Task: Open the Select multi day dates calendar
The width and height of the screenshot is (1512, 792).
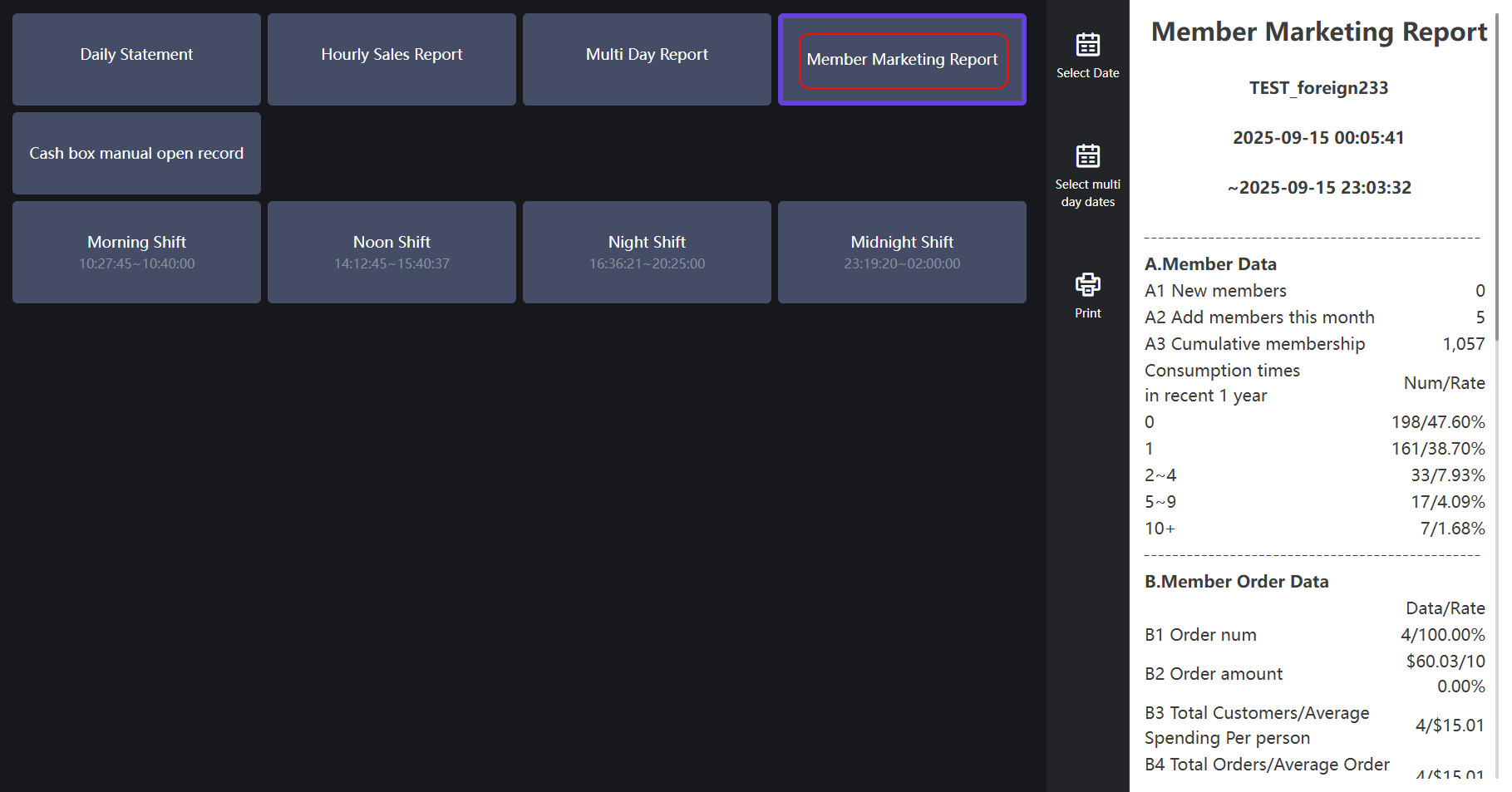Action: coord(1087,156)
